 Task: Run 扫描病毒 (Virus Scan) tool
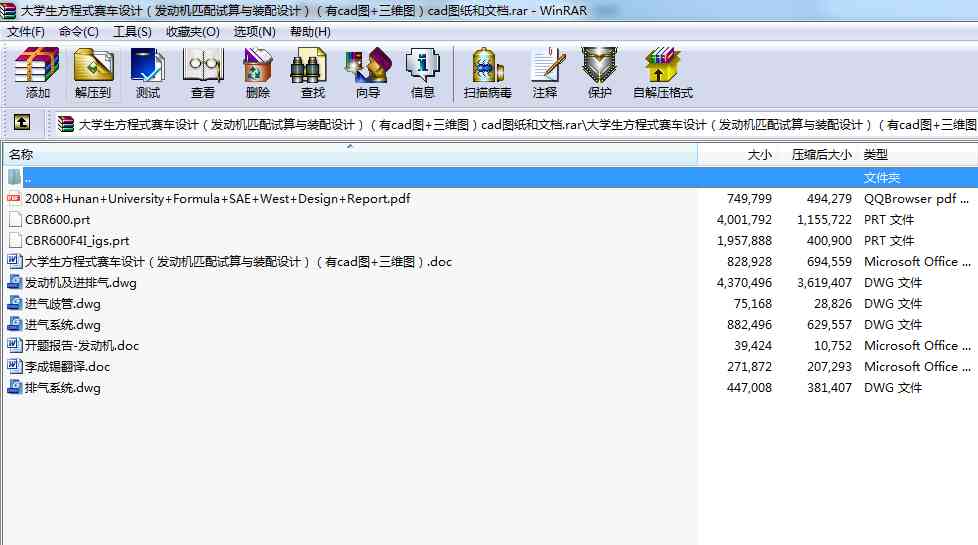487,73
